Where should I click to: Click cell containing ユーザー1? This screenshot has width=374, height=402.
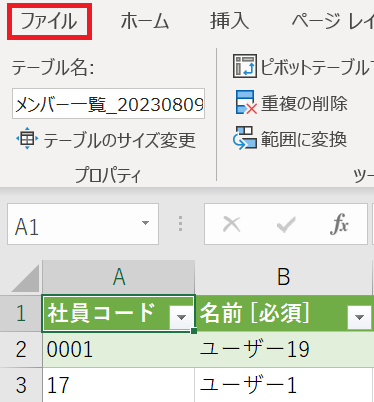pos(284,385)
